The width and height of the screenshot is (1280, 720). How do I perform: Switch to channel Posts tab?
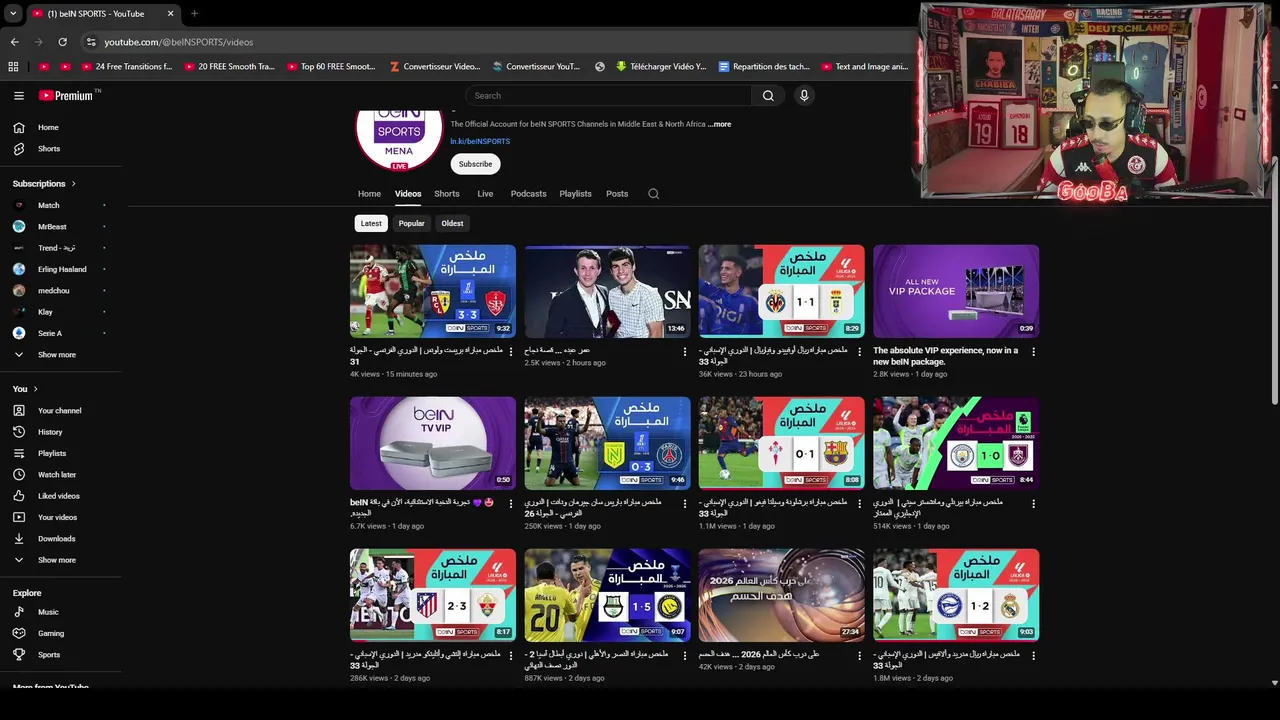[x=617, y=194]
